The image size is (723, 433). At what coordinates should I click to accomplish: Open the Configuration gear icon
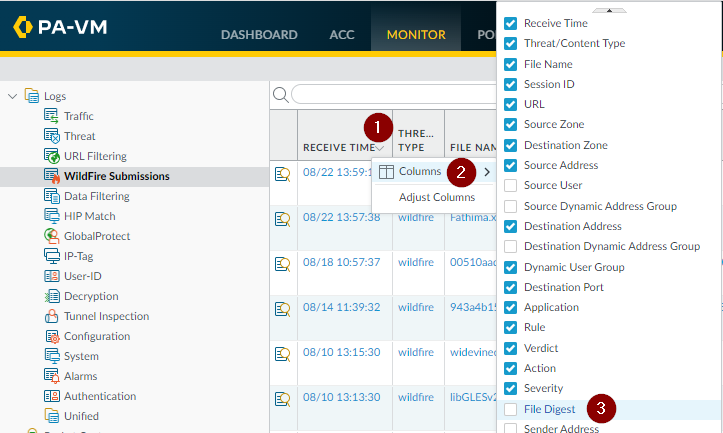(x=52, y=336)
